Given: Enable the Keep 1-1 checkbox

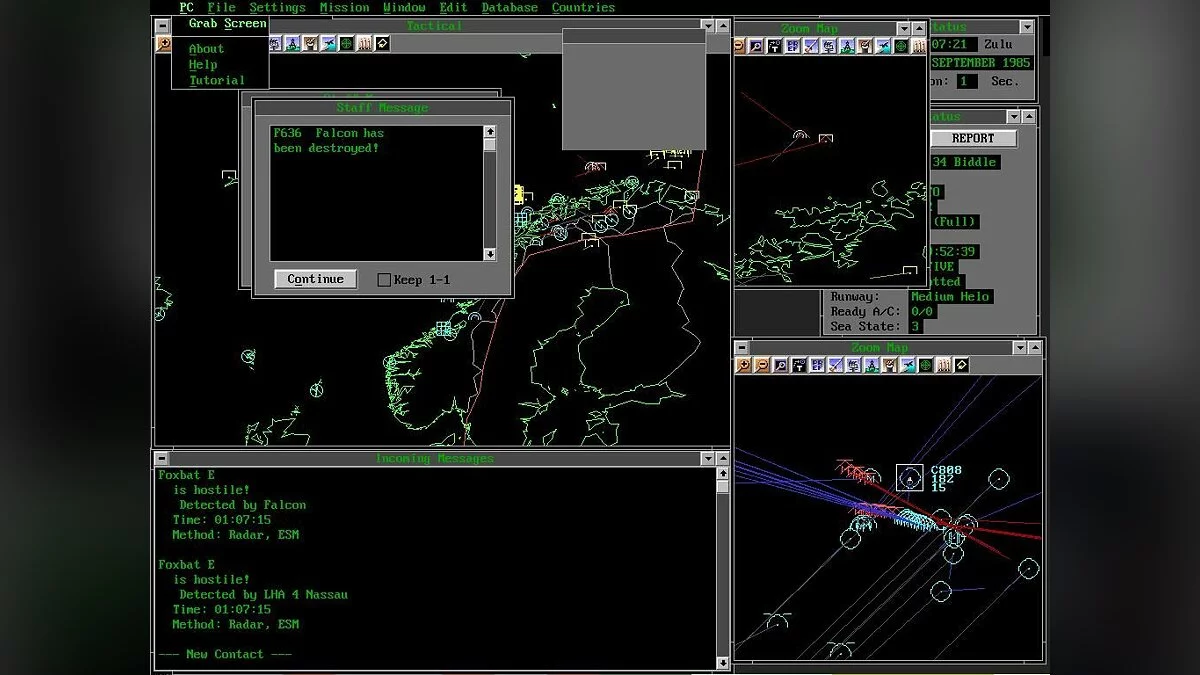Looking at the screenshot, I should 383,280.
